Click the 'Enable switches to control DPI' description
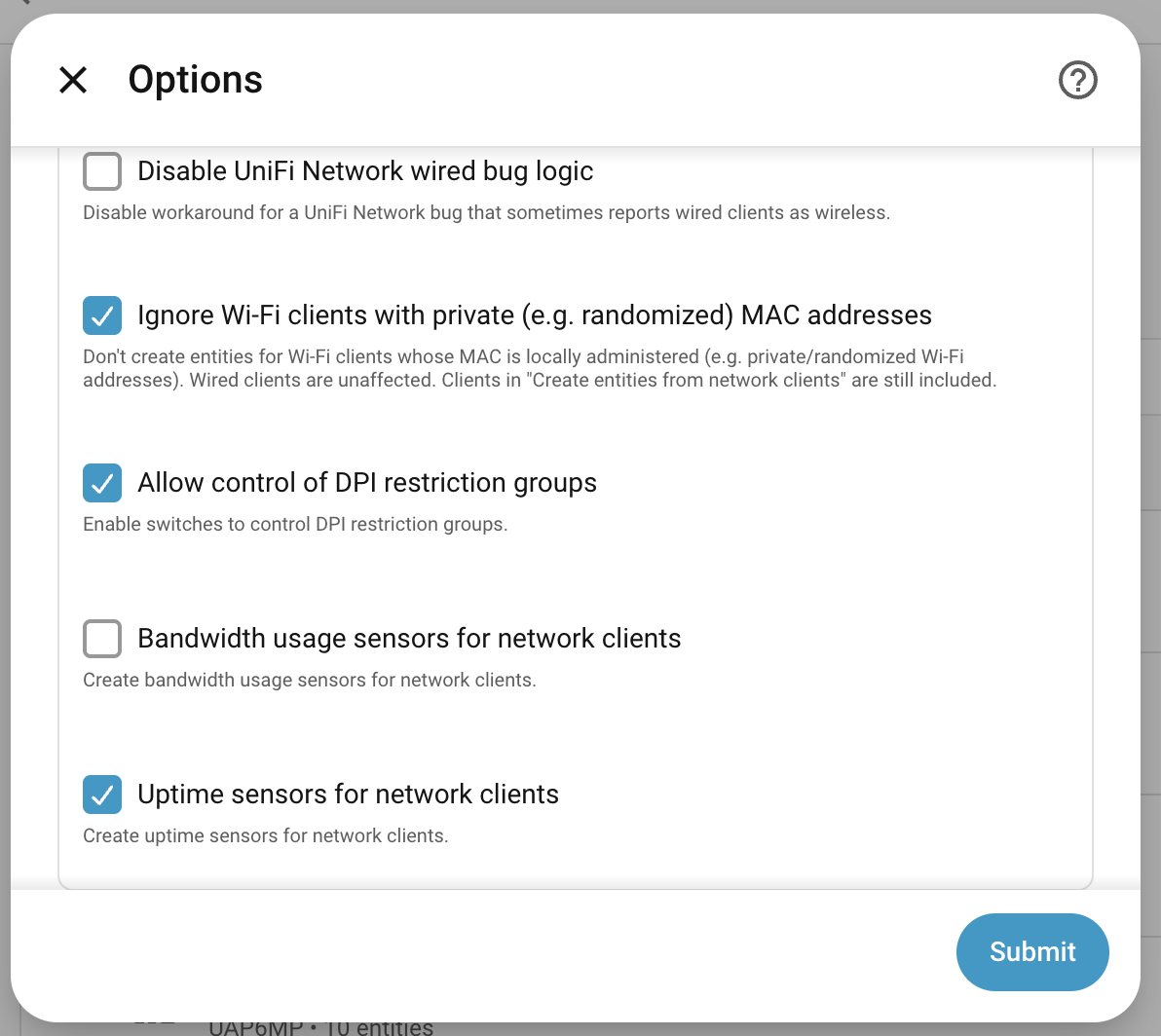 click(x=295, y=525)
